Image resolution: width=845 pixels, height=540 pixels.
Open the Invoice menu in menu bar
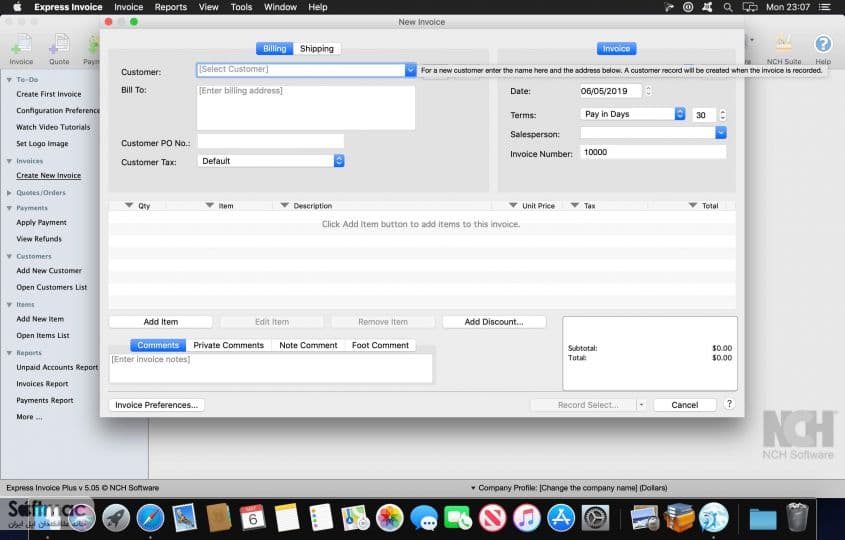tap(128, 7)
